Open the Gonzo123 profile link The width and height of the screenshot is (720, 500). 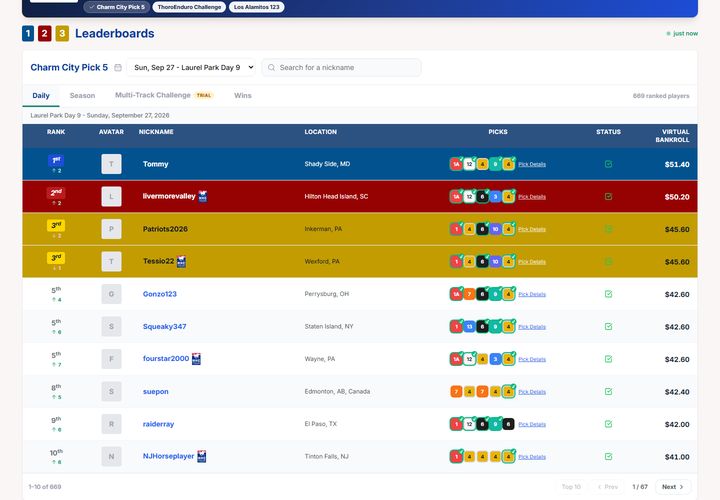coord(159,294)
